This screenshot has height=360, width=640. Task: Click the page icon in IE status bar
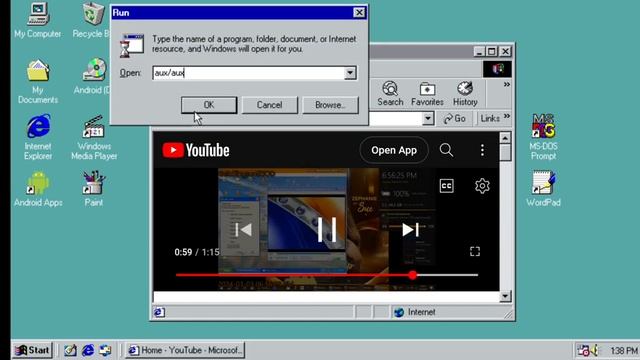[x=159, y=312]
